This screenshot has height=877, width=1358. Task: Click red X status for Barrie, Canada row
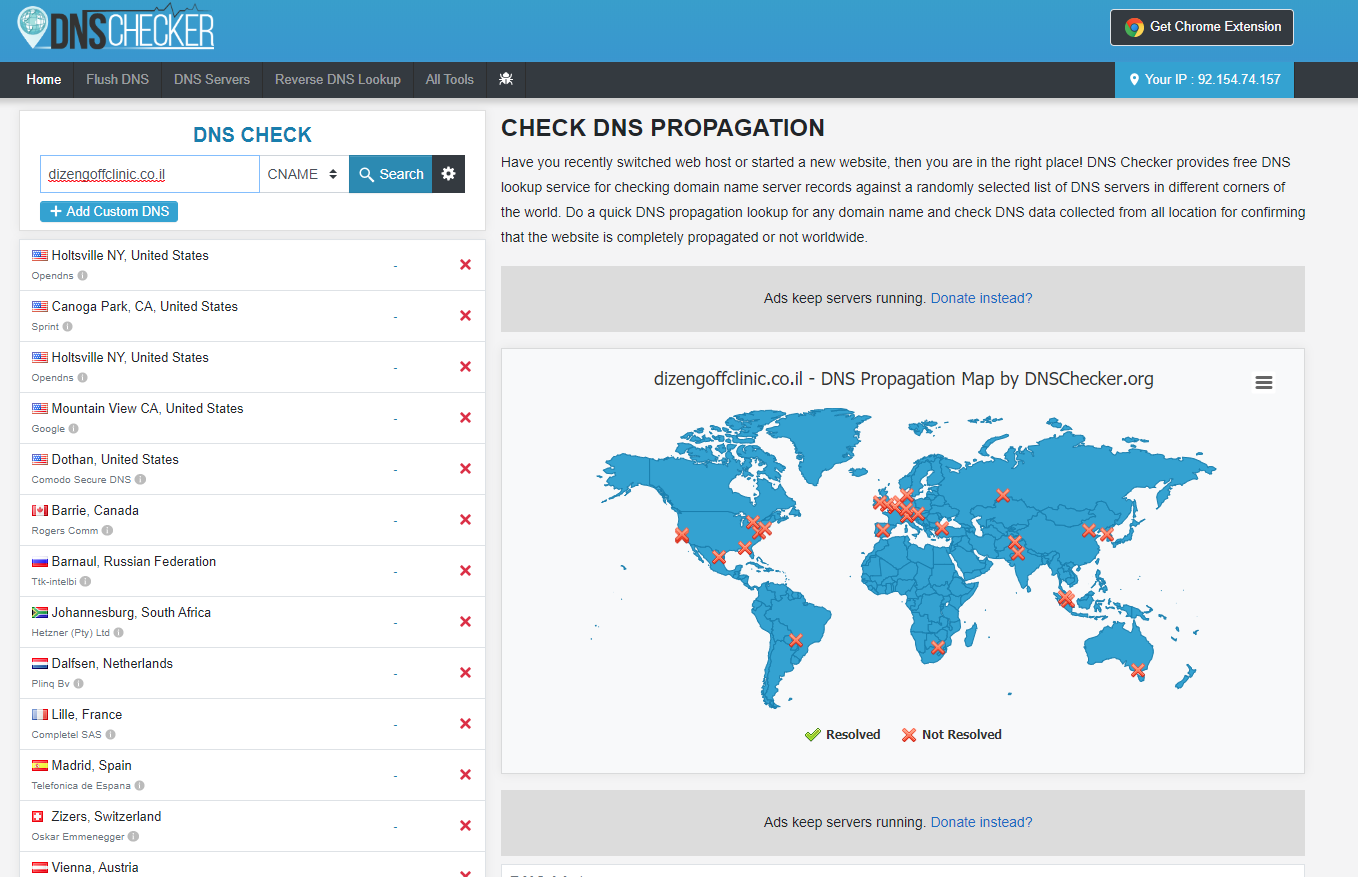coord(465,520)
